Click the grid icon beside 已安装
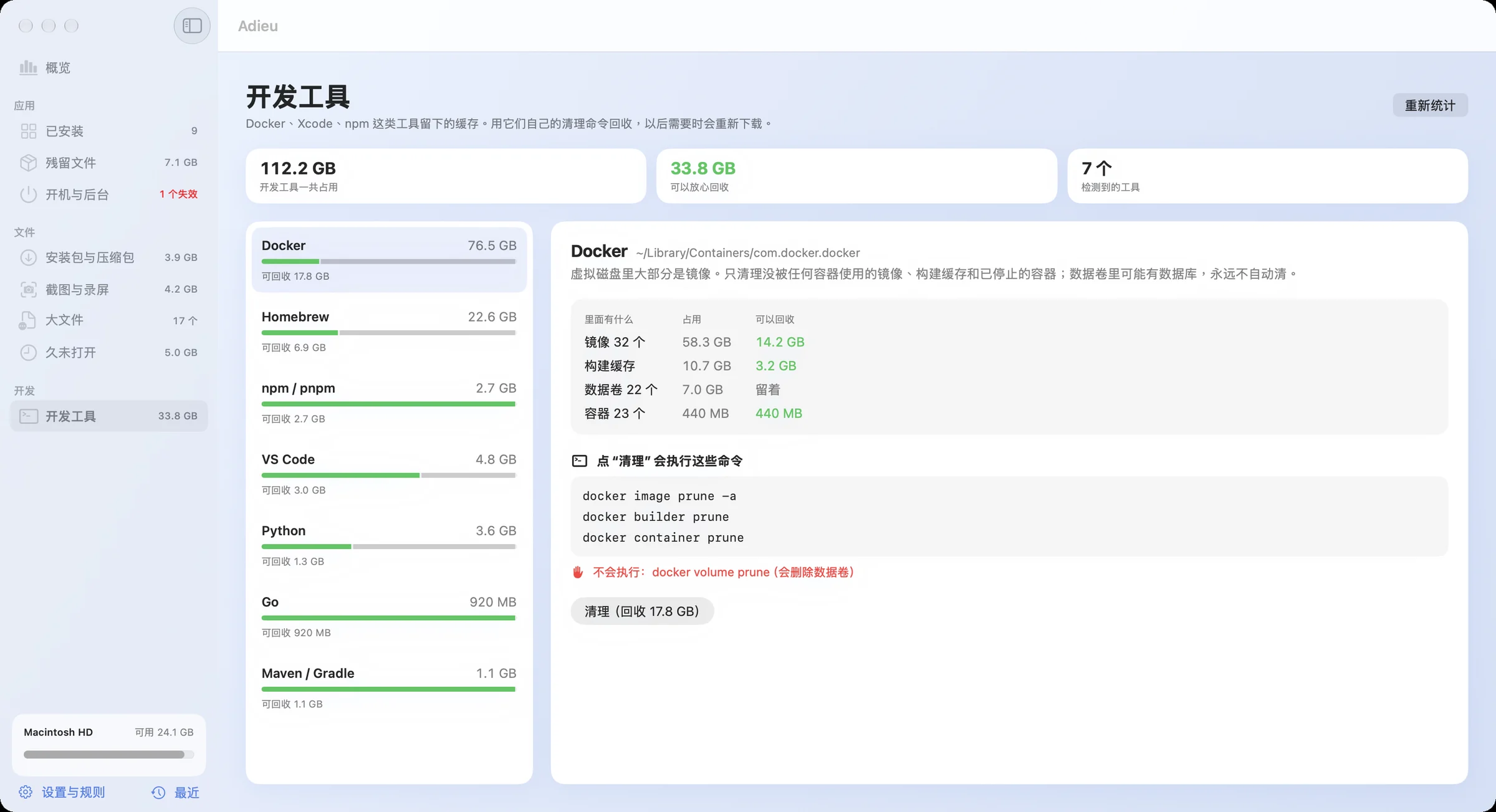 (29, 131)
